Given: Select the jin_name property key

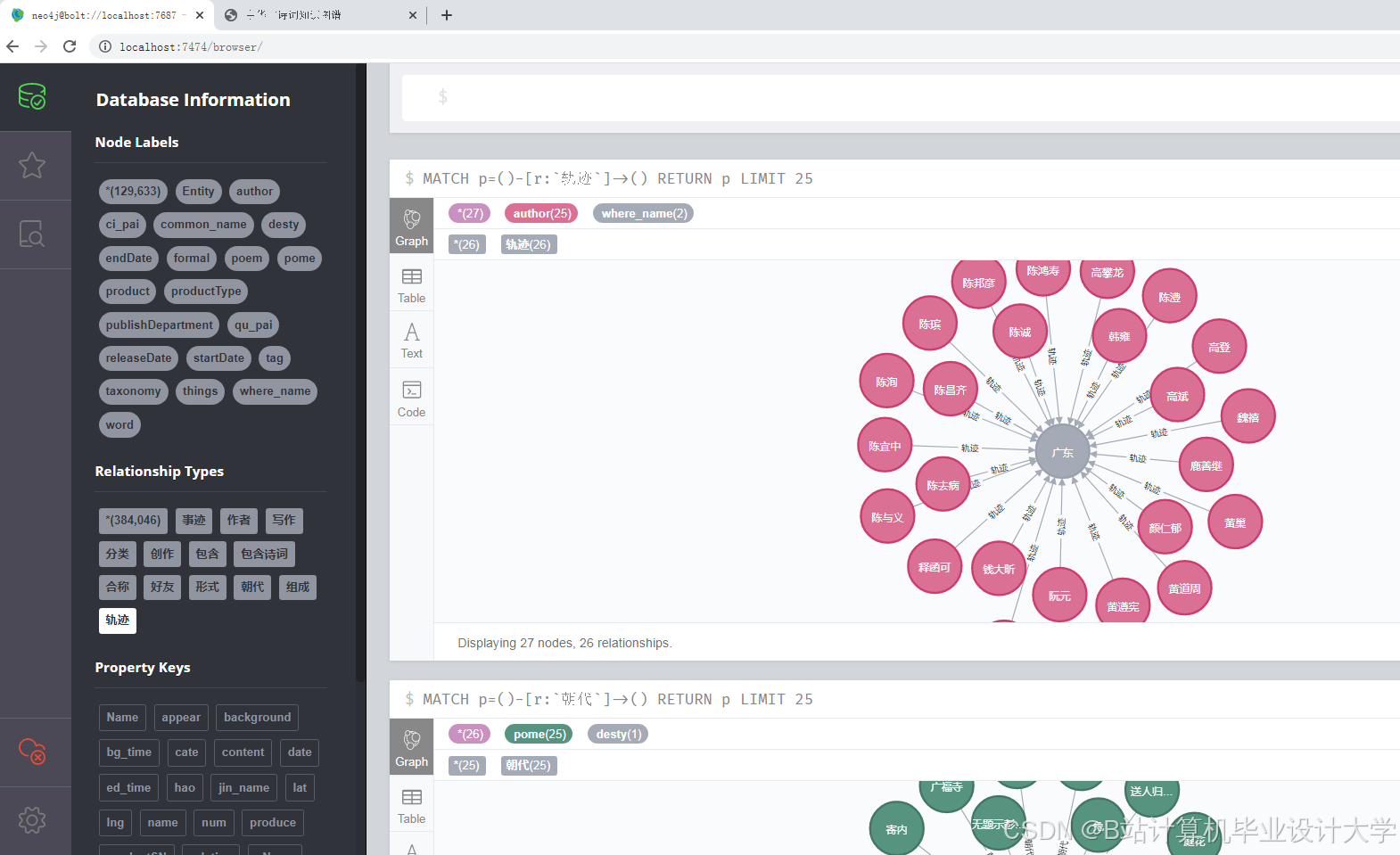Looking at the screenshot, I should click(243, 788).
